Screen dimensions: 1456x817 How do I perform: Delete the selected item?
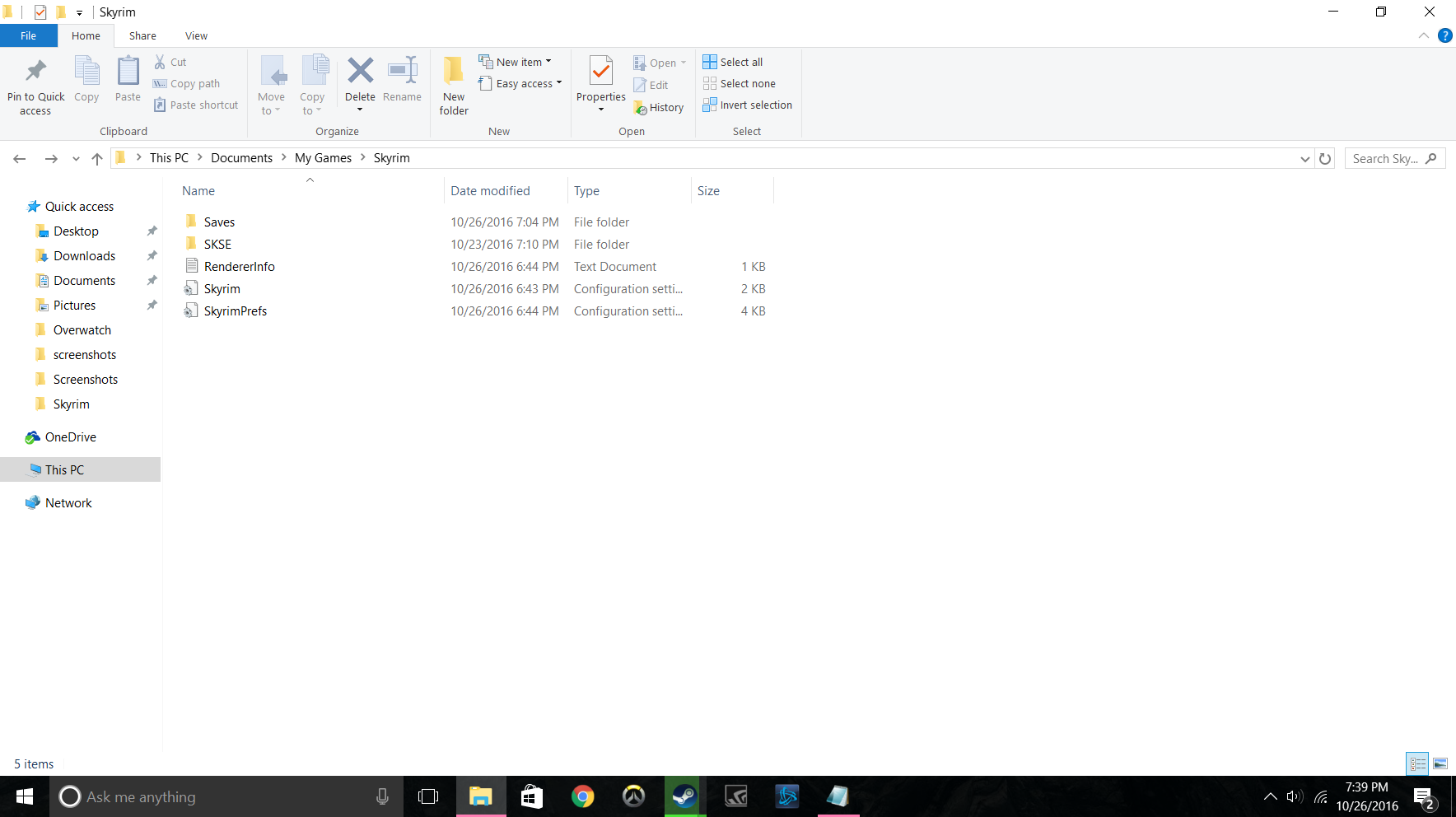(360, 85)
